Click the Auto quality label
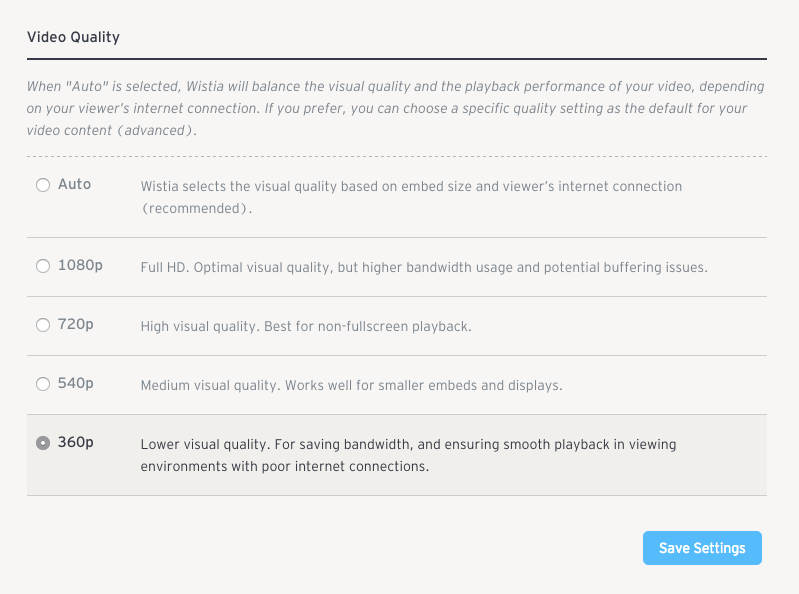799x594 pixels. pyautogui.click(x=74, y=184)
